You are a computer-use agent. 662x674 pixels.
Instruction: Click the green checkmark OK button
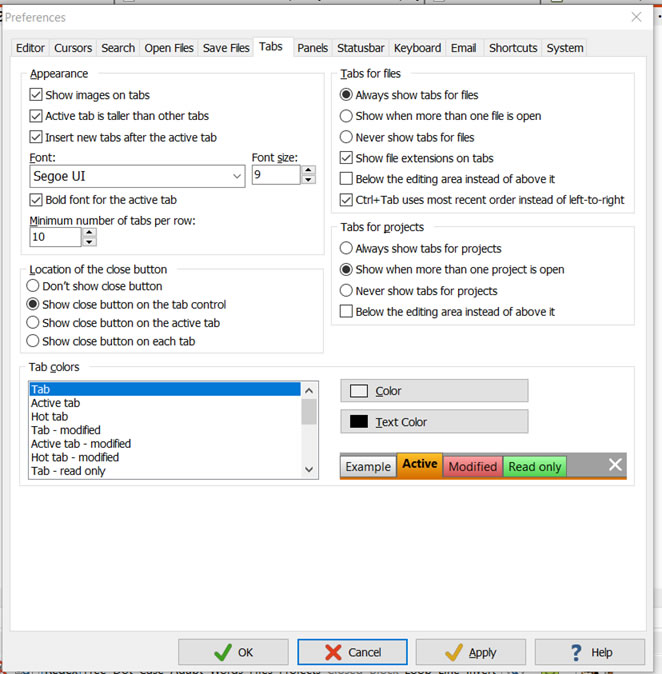[x=232, y=652]
